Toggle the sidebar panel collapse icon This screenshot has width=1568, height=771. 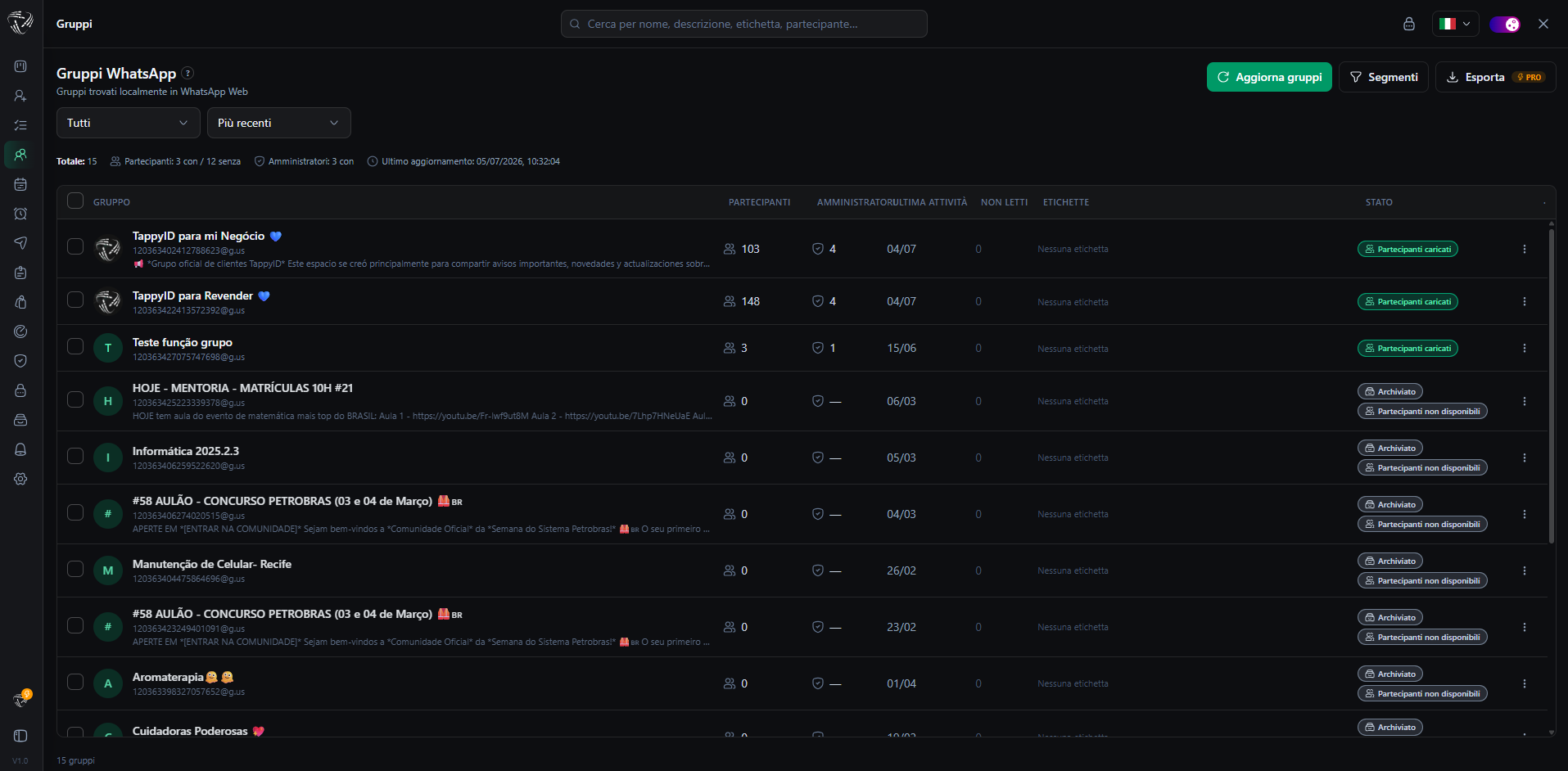pyautogui.click(x=20, y=736)
